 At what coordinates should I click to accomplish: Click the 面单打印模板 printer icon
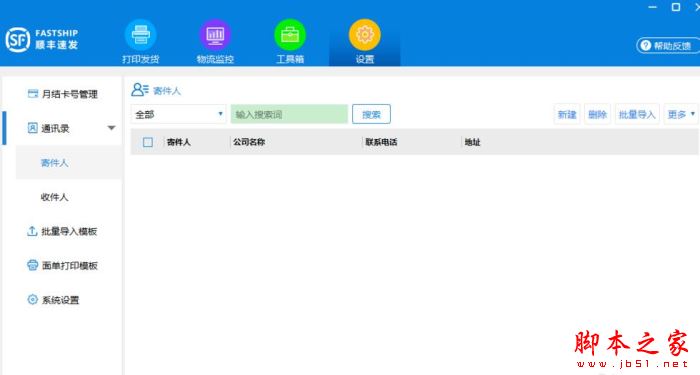[x=33, y=265]
